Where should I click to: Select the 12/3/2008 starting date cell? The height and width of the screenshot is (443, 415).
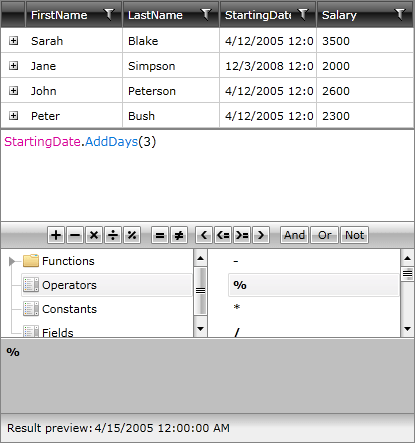click(x=269, y=66)
